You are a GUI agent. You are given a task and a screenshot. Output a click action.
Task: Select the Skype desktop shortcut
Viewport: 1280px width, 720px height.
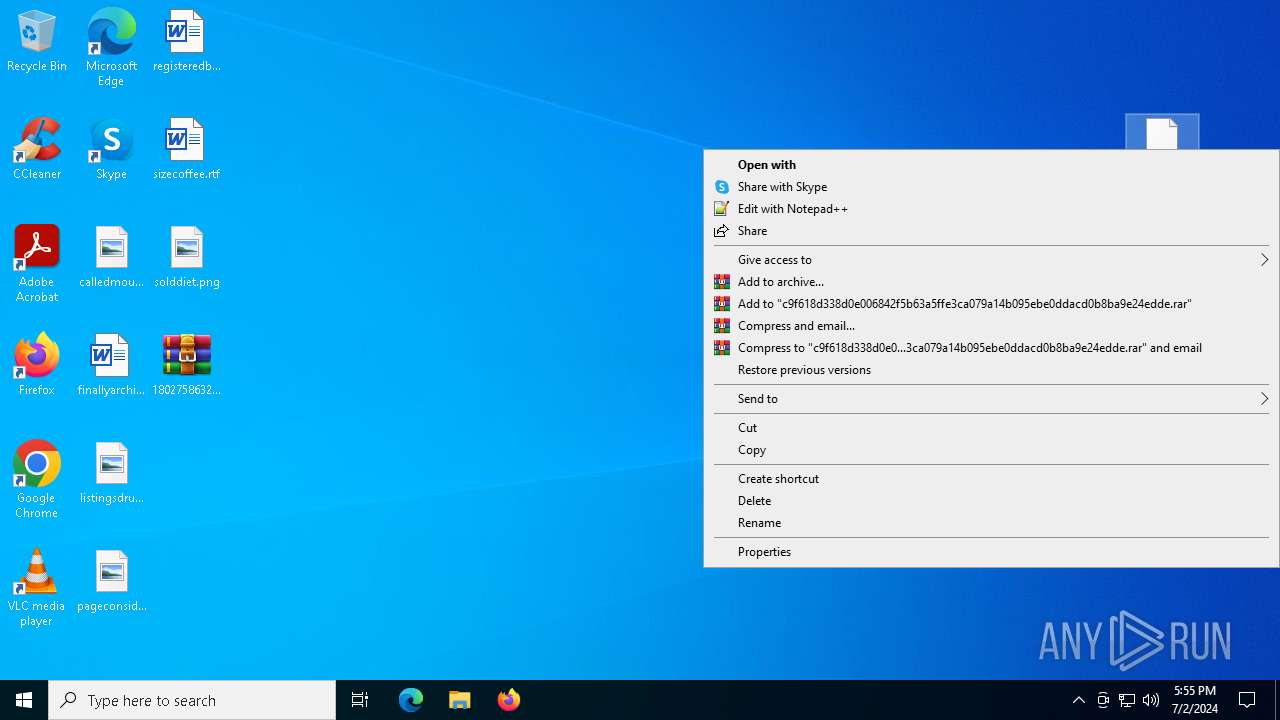(111, 149)
